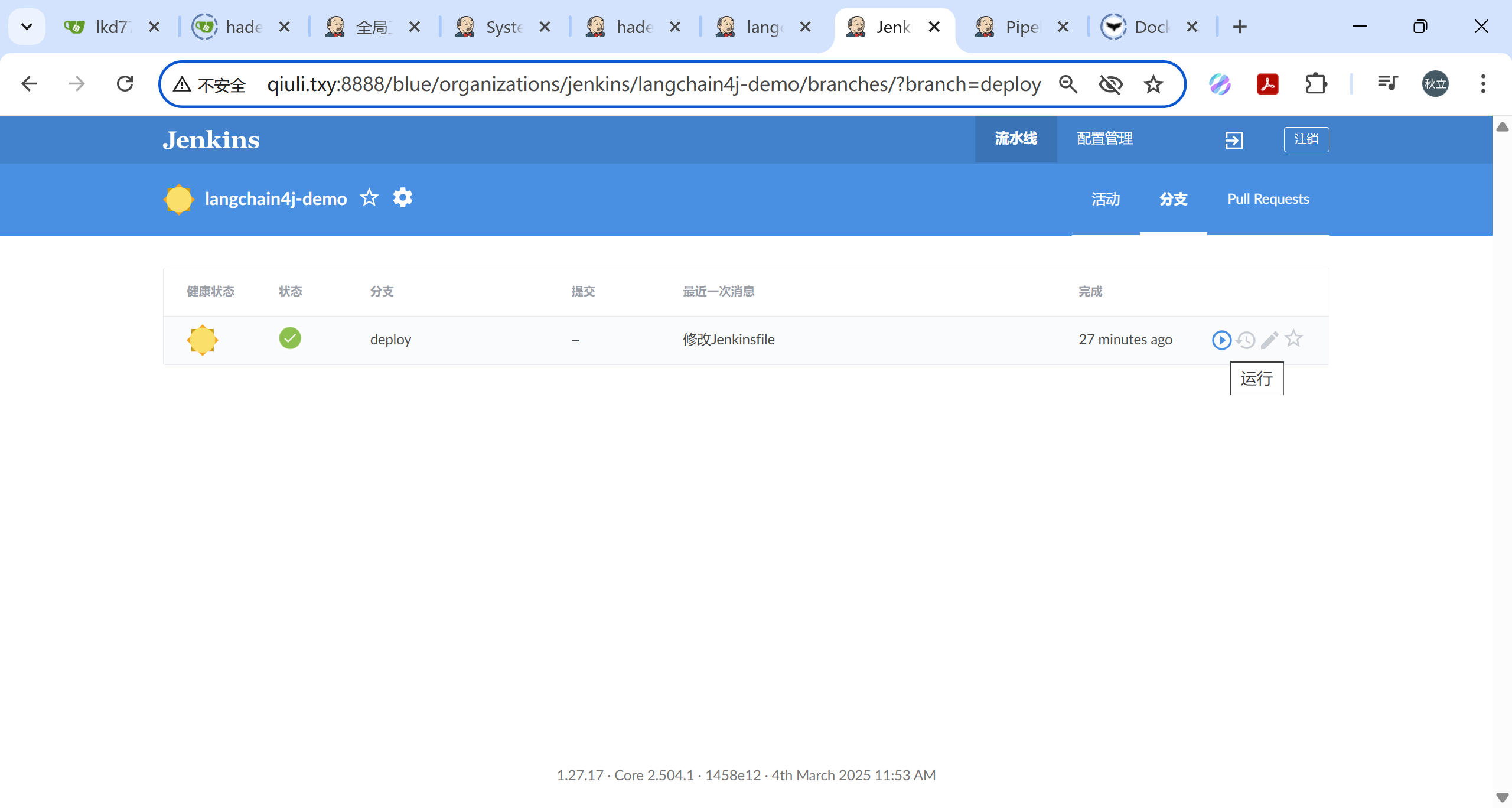Favorite the deploy branch row
The image size is (1512, 808).
[1293, 338]
